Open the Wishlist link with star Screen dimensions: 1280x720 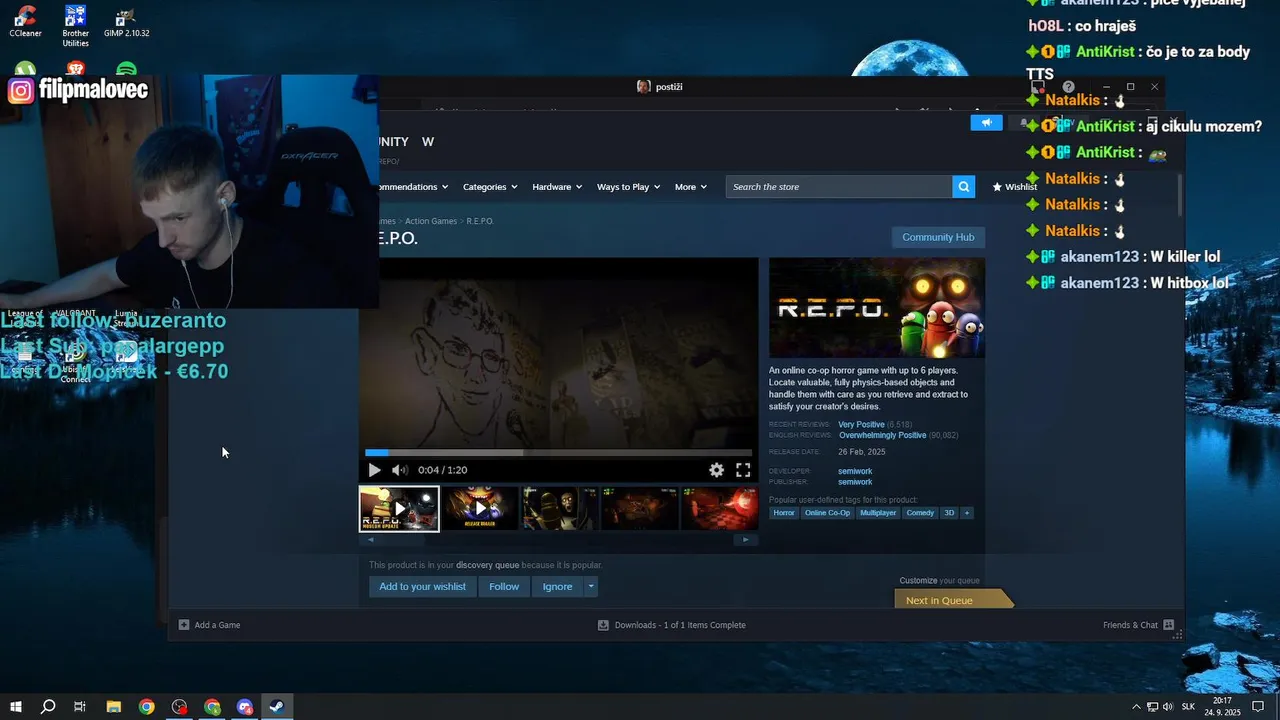(x=1014, y=187)
